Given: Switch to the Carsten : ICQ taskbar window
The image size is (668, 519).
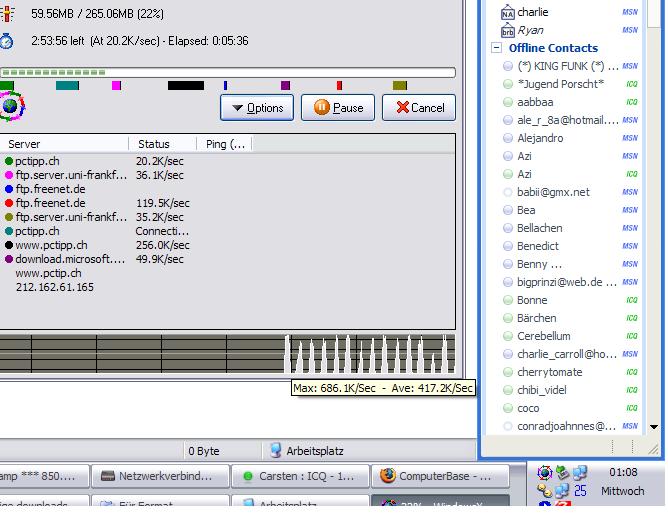Looking at the screenshot, I should [x=300, y=476].
